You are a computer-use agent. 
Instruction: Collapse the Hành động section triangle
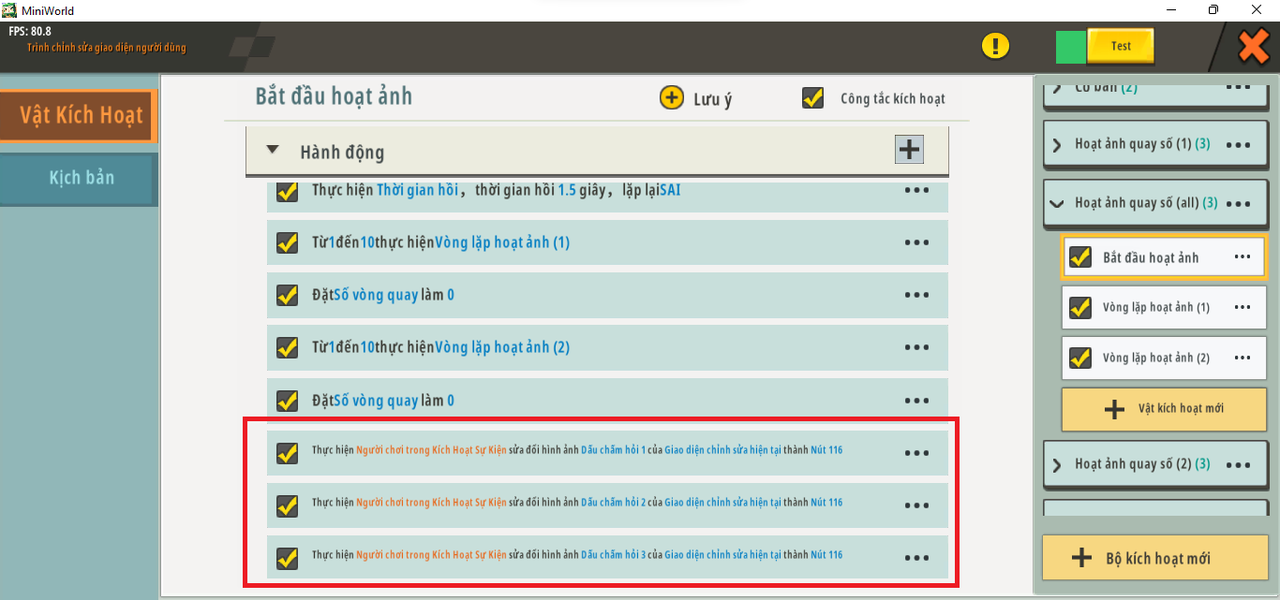[273, 151]
